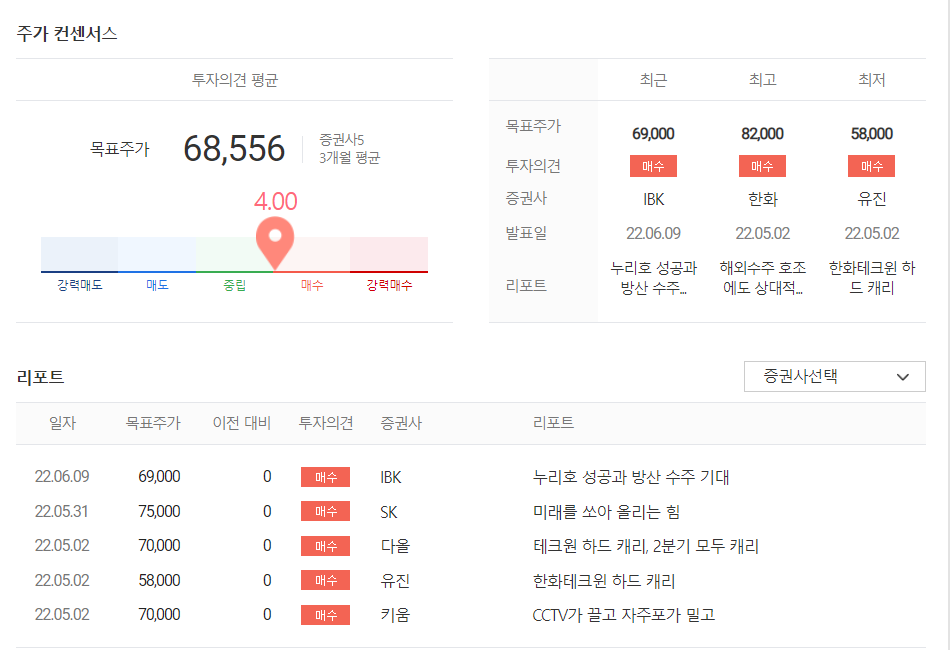This screenshot has height=650, width=950.
Task: Click 매수 badge in SK report row
Action: click(325, 512)
